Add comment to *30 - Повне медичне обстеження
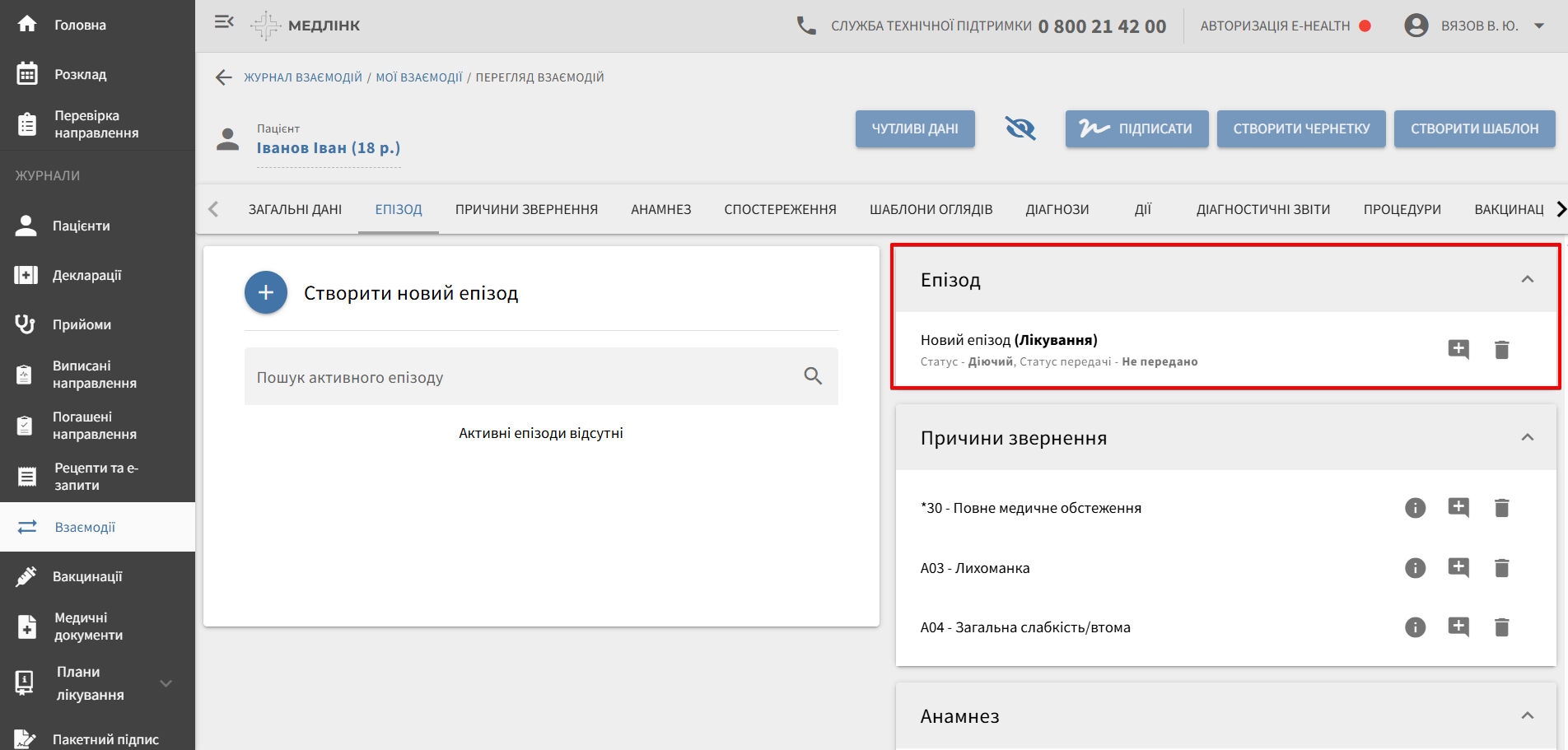 click(x=1458, y=508)
